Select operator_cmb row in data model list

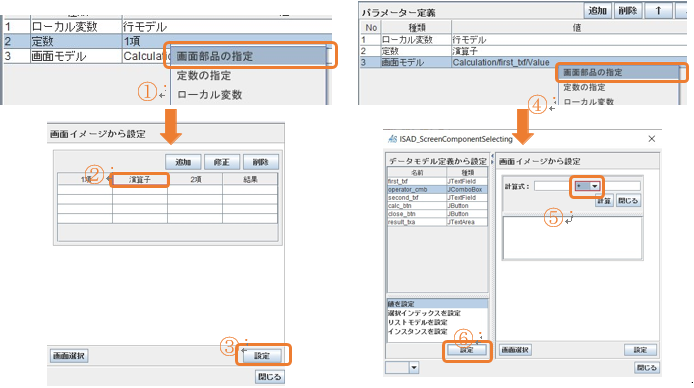[437, 189]
